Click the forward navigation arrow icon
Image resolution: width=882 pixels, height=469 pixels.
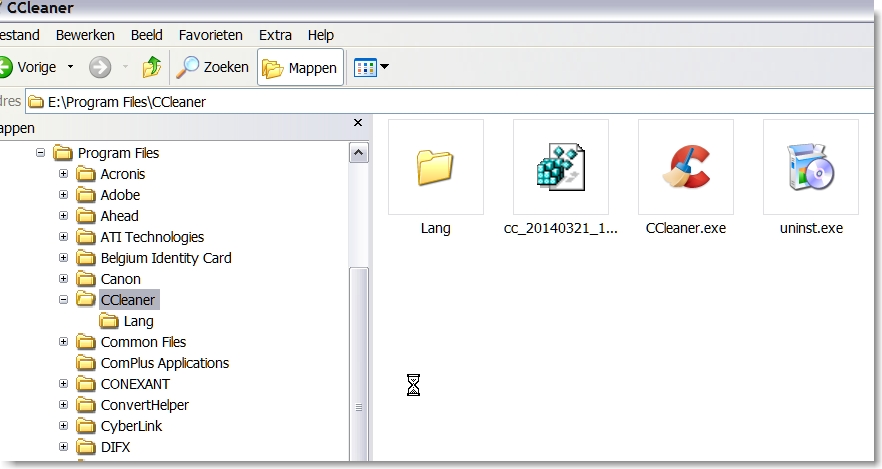(100, 67)
